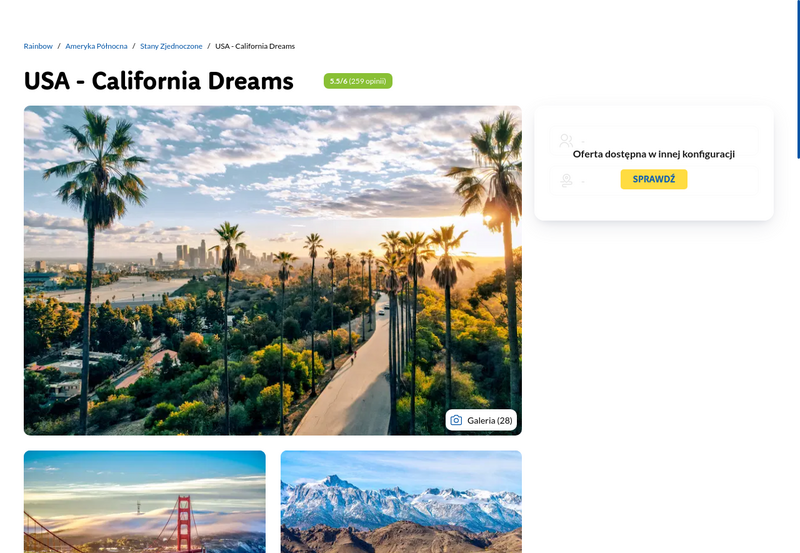Click the page's vertical scrollbar thumb
Image resolution: width=800 pixels, height=553 pixels.
coord(798,79)
